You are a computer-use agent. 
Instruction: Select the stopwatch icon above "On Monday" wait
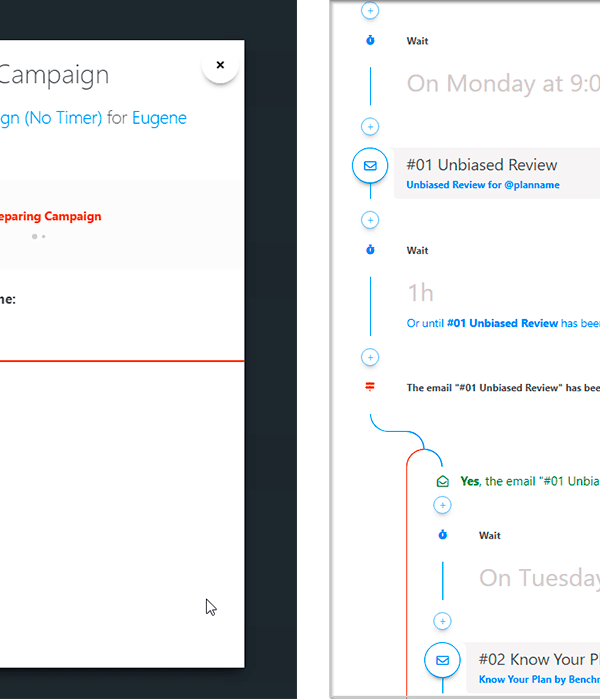click(x=370, y=41)
